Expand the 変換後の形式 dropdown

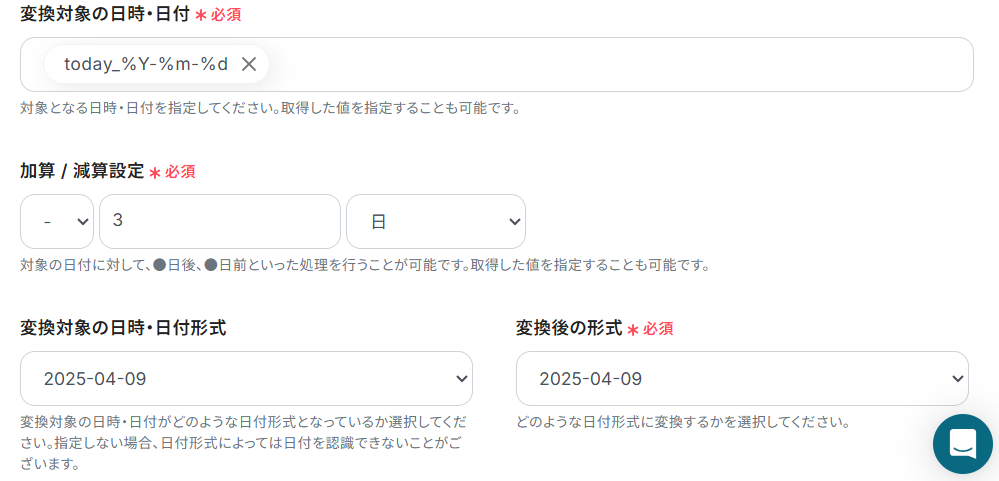(742, 378)
